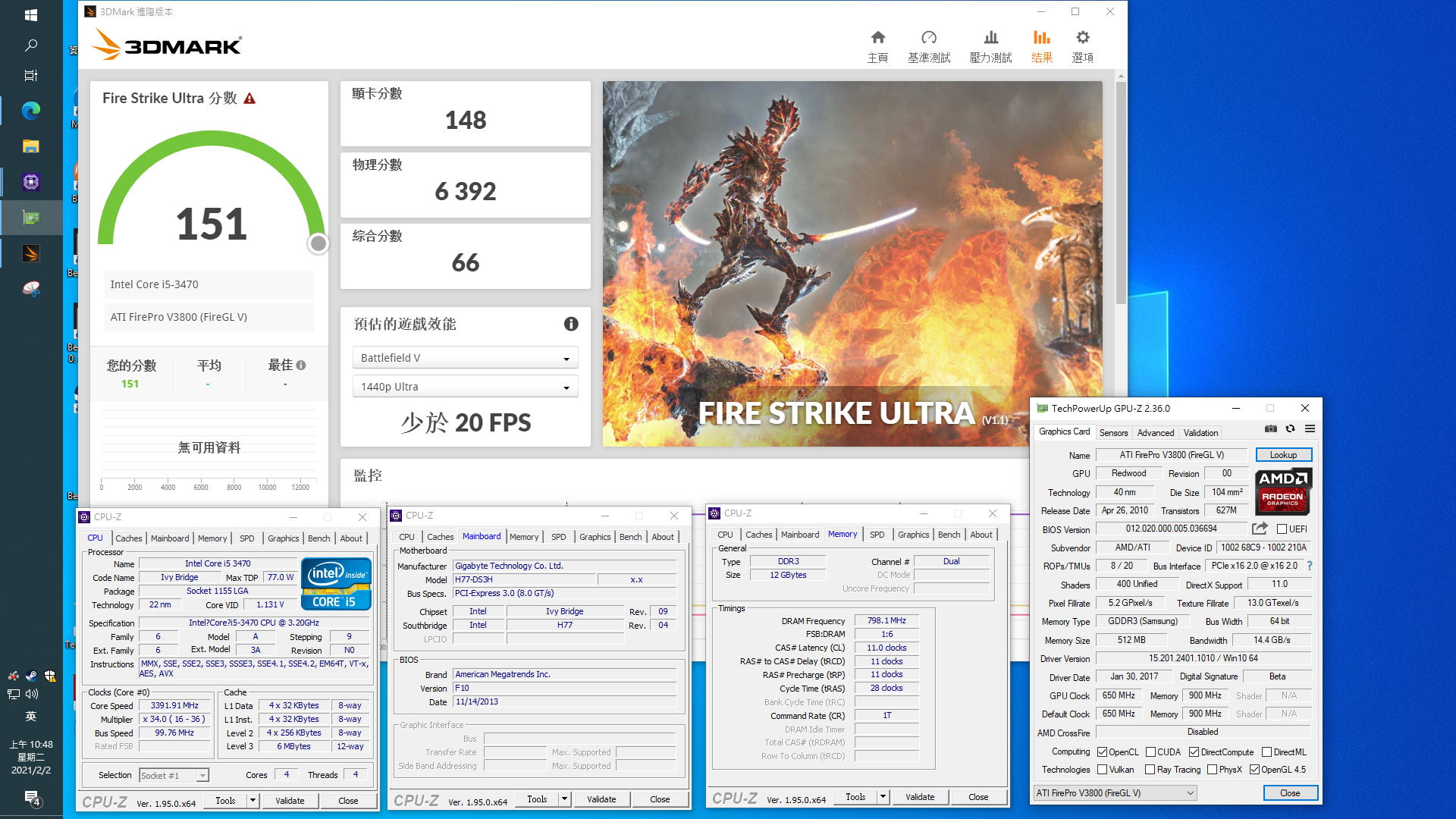Click the Fire Strike Ultra preview image

pos(852,264)
